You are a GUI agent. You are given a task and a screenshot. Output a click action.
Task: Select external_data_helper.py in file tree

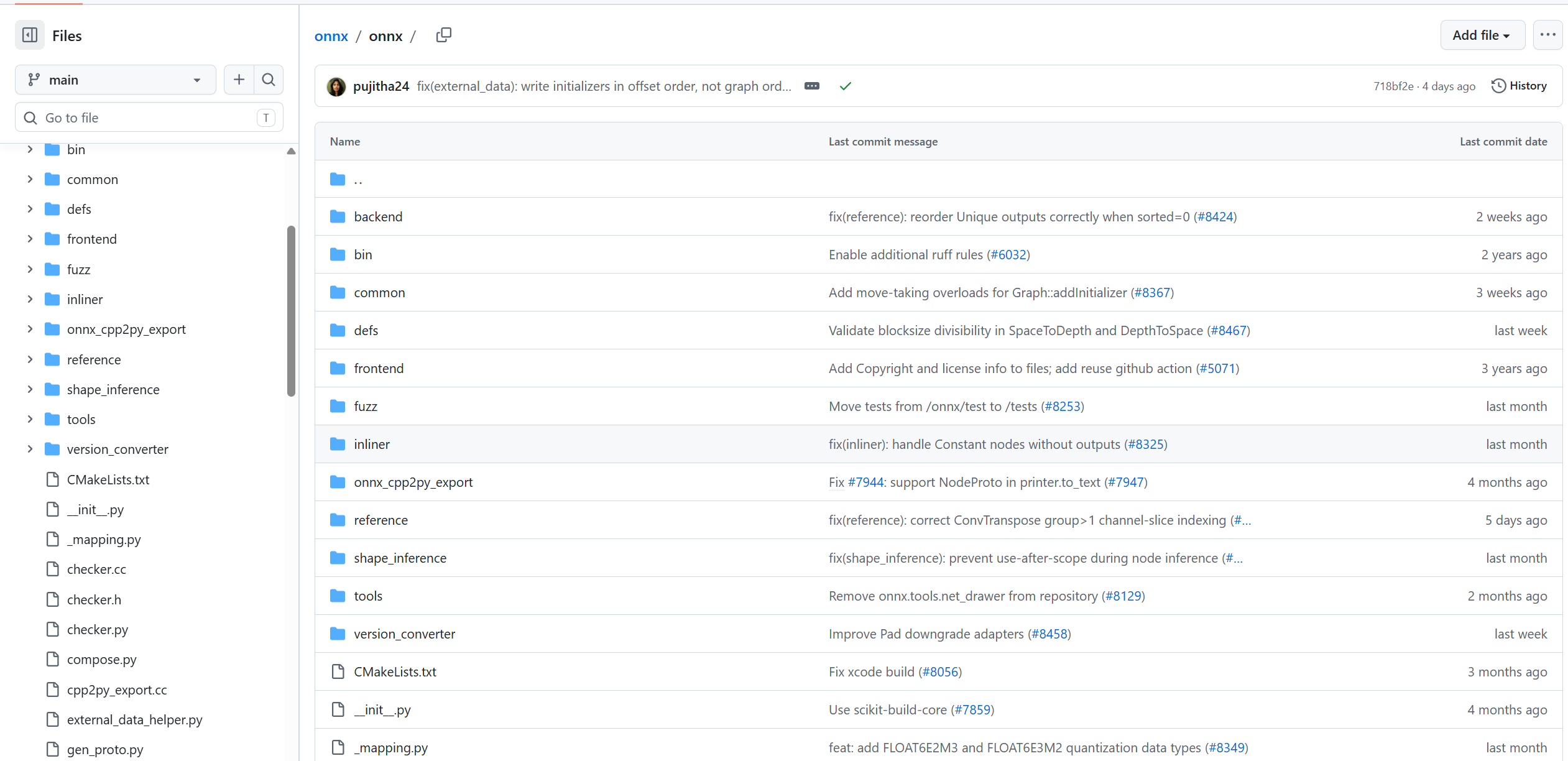click(x=134, y=719)
